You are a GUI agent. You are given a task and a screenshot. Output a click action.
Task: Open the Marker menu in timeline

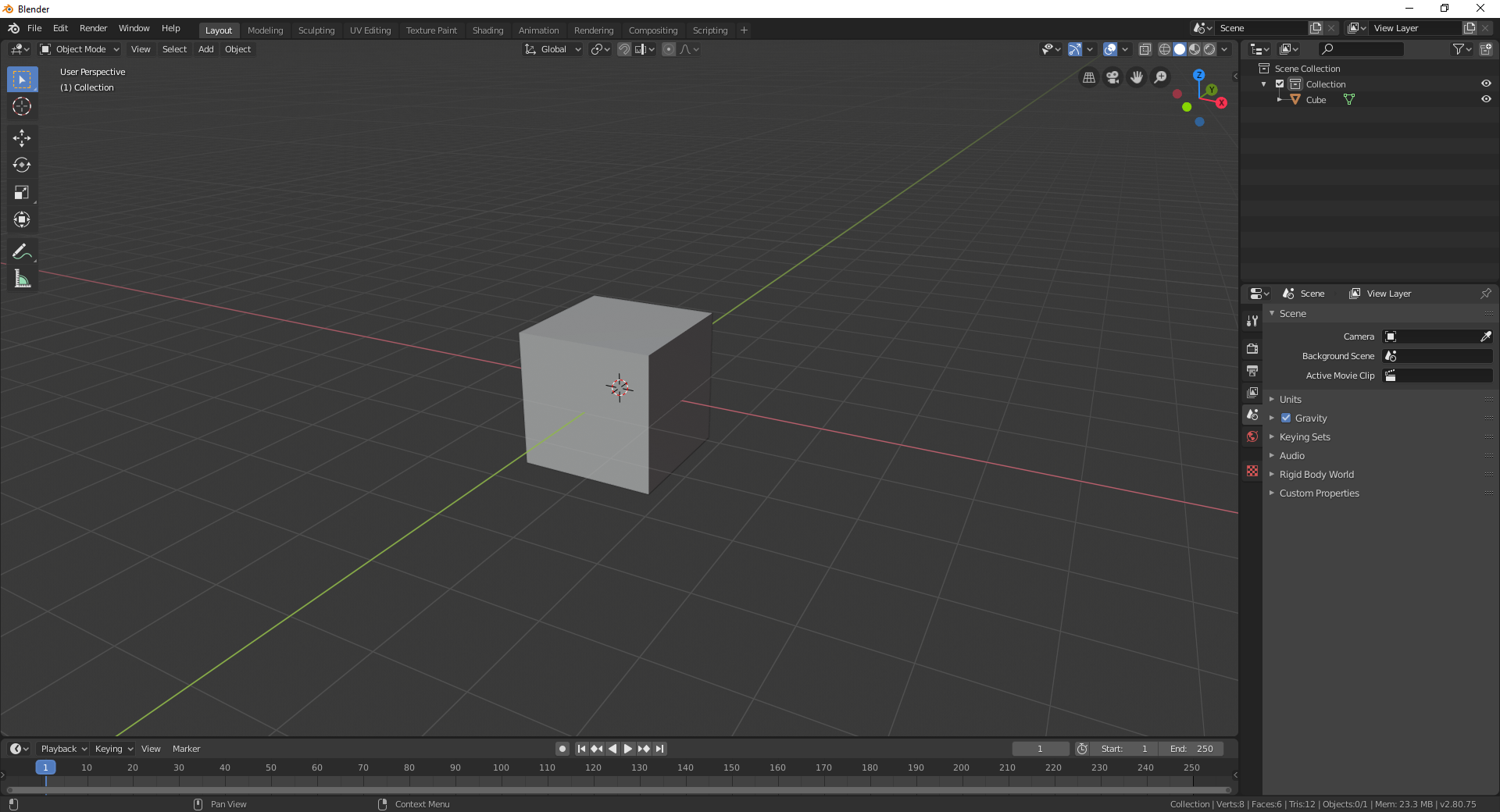pyautogui.click(x=186, y=749)
